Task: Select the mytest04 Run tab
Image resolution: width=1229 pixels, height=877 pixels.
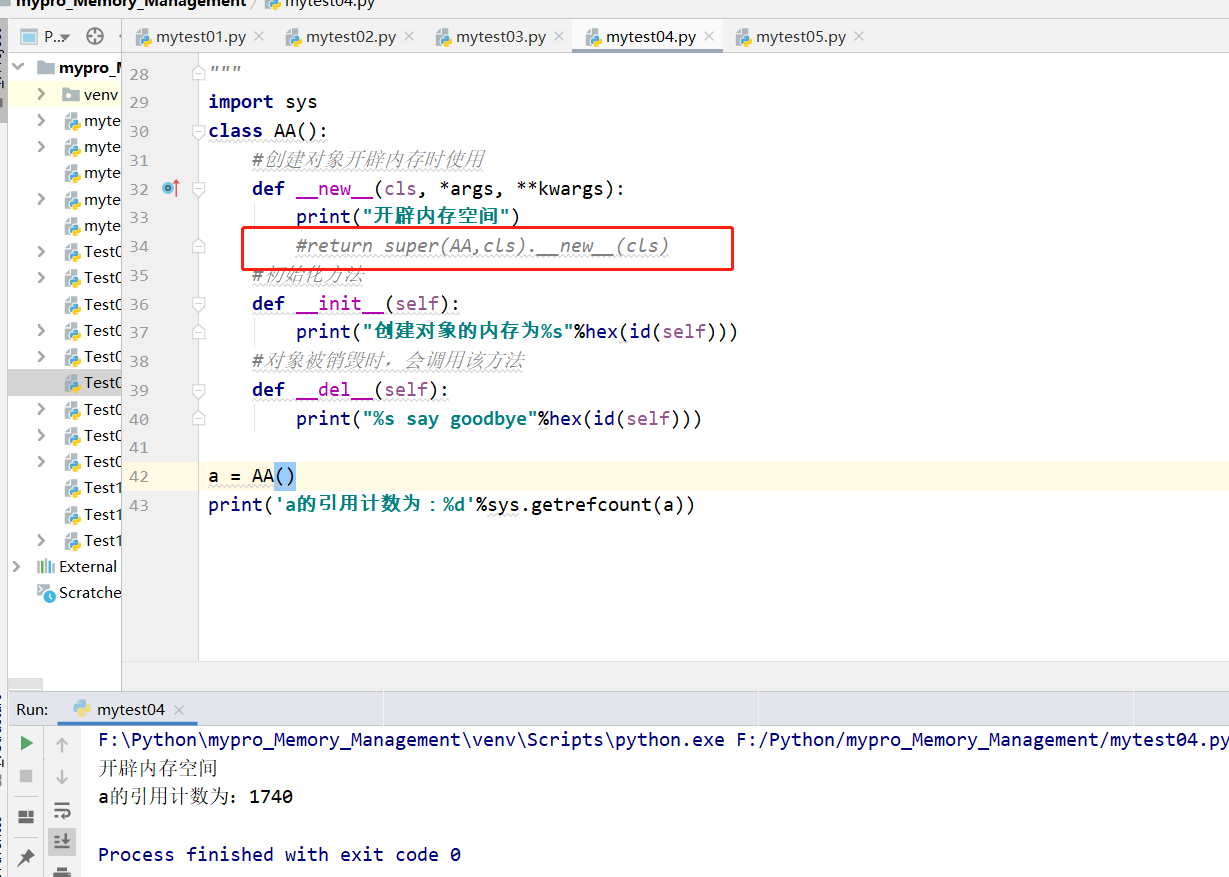Action: [128, 709]
